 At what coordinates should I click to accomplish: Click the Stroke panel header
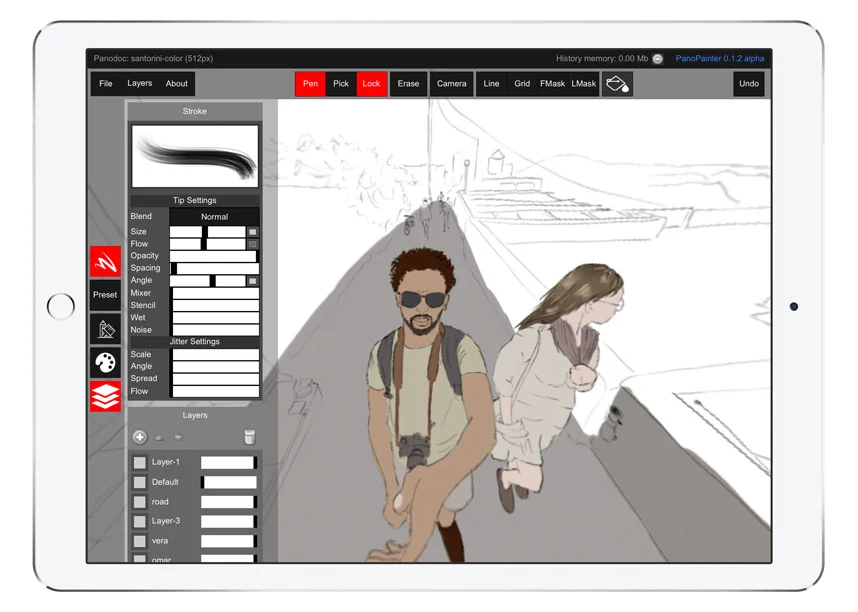click(195, 111)
